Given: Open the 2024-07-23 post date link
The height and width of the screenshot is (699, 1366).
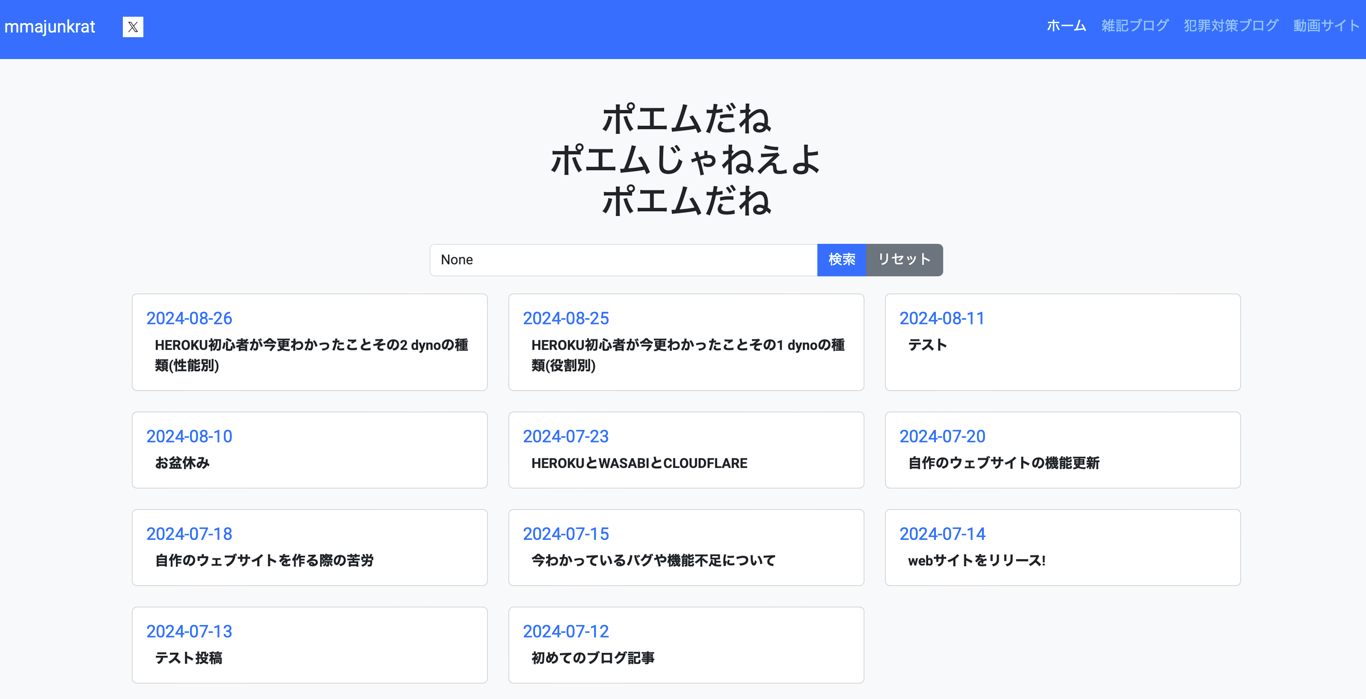Looking at the screenshot, I should point(566,436).
